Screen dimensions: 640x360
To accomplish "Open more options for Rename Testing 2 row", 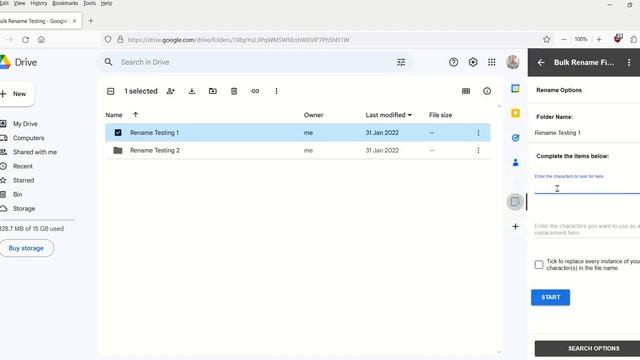I will (478, 150).
